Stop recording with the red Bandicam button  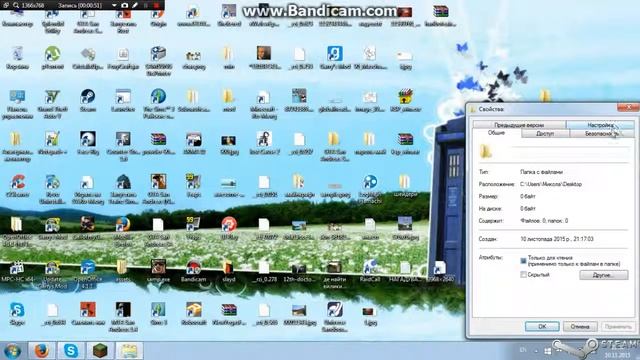156,5
